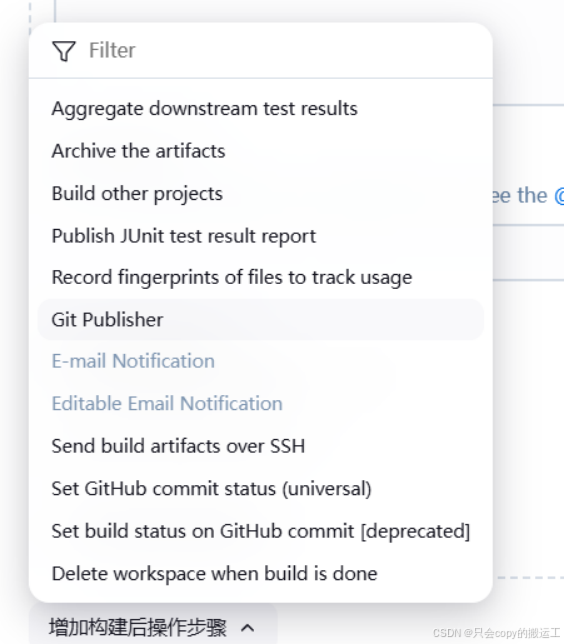Collapse the 增加构建后操作步骤 dropdown button
The width and height of the screenshot is (564, 644).
153,627
